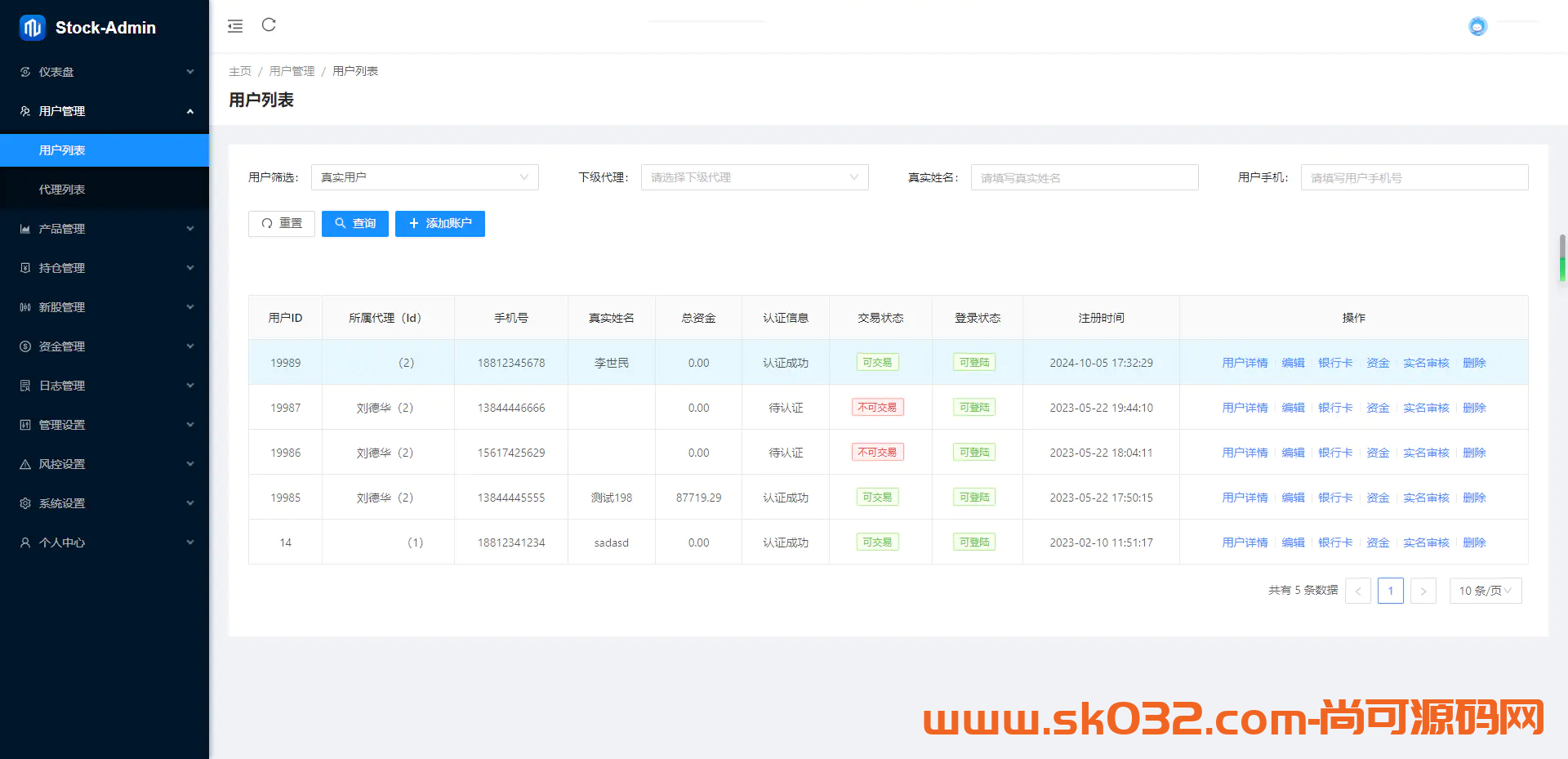Click the 持仓管理 sidebar icon
This screenshot has height=759, width=1568.
(x=25, y=268)
